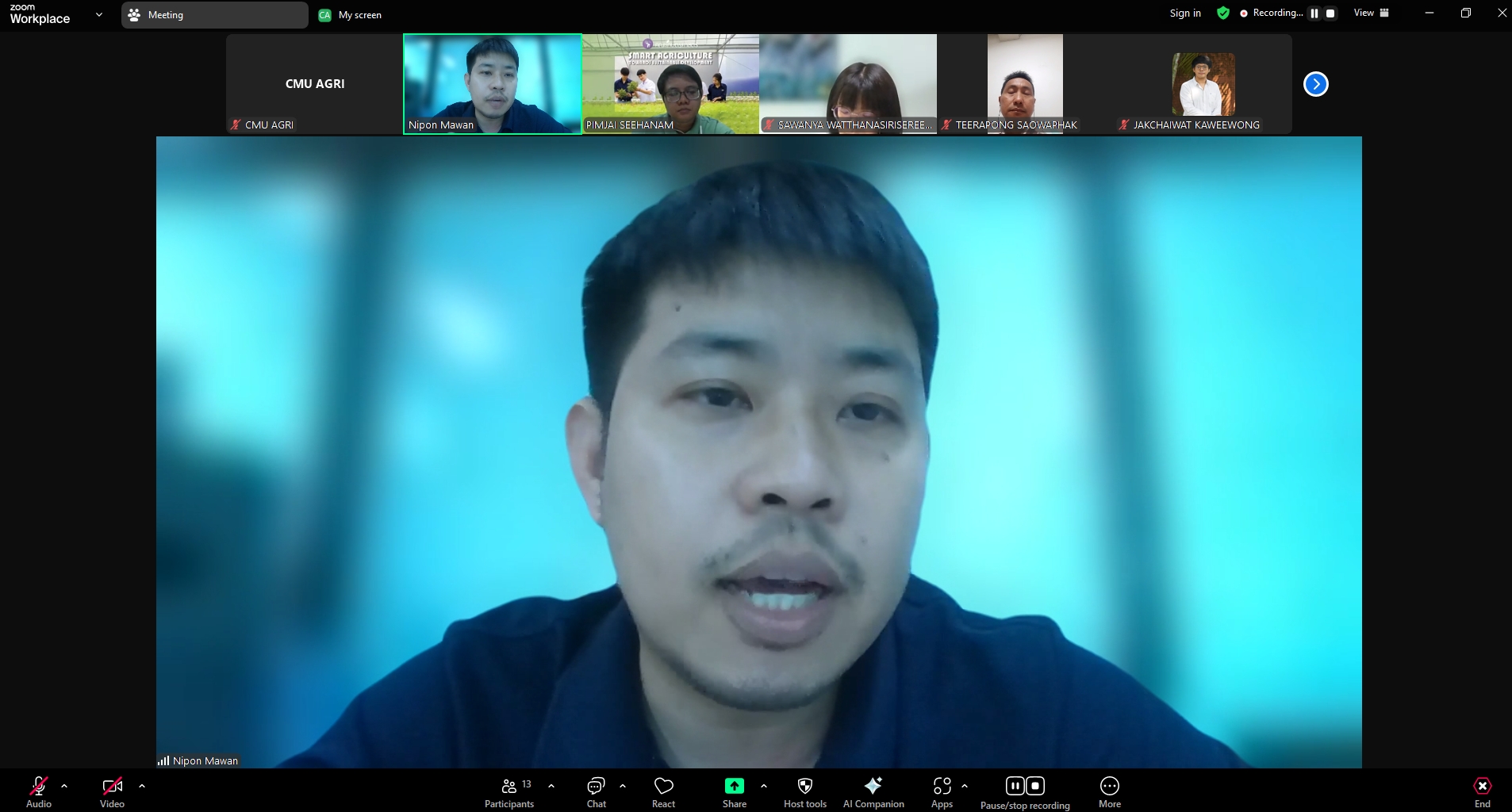This screenshot has width=1512, height=812.
Task: Click muted mic icon on CMU AGRI tile
Action: [x=236, y=124]
